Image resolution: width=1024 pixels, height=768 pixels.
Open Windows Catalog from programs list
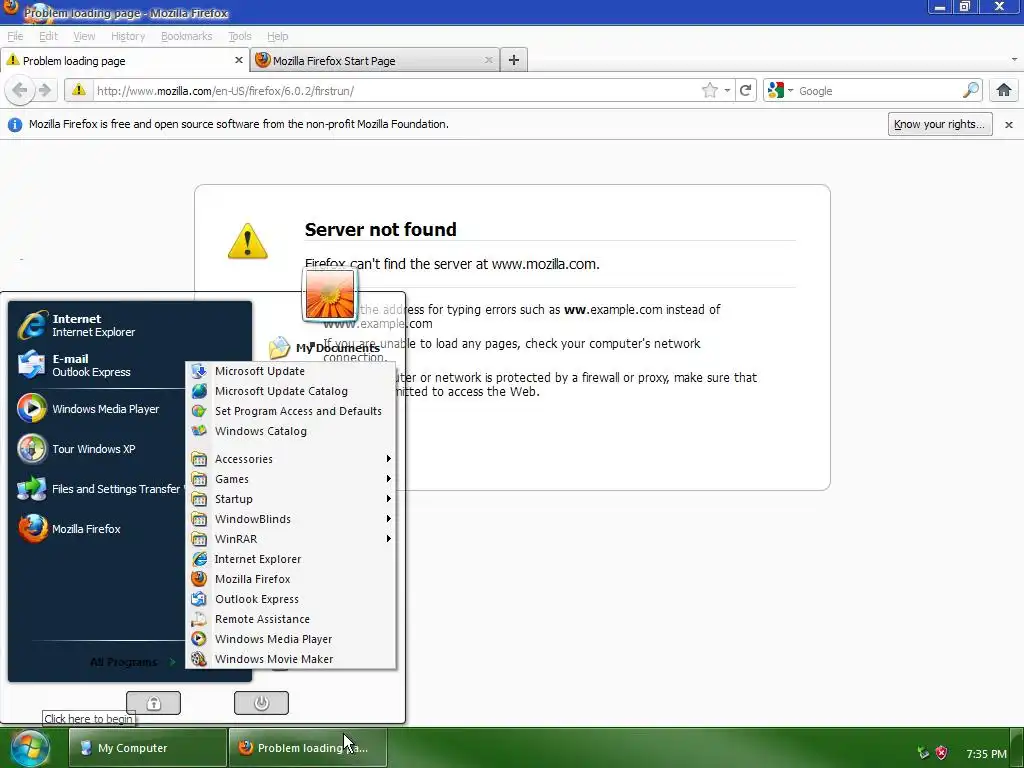(x=291, y=431)
